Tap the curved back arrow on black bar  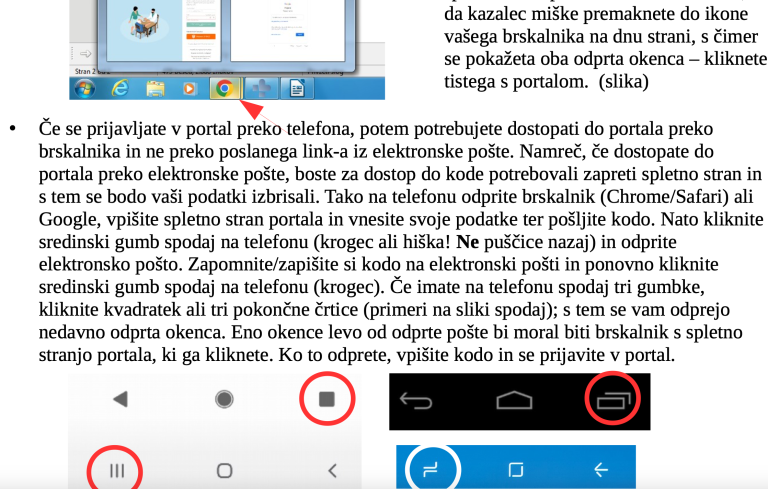point(417,401)
